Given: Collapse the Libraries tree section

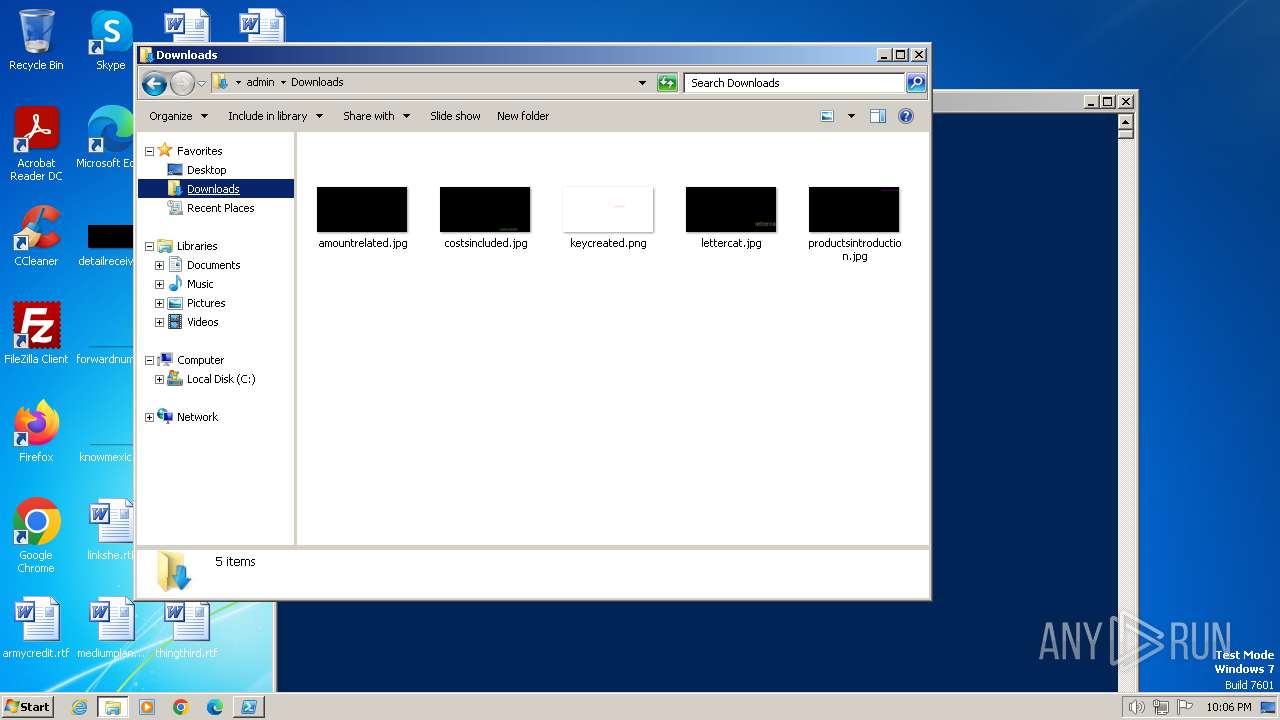Looking at the screenshot, I should [x=149, y=246].
